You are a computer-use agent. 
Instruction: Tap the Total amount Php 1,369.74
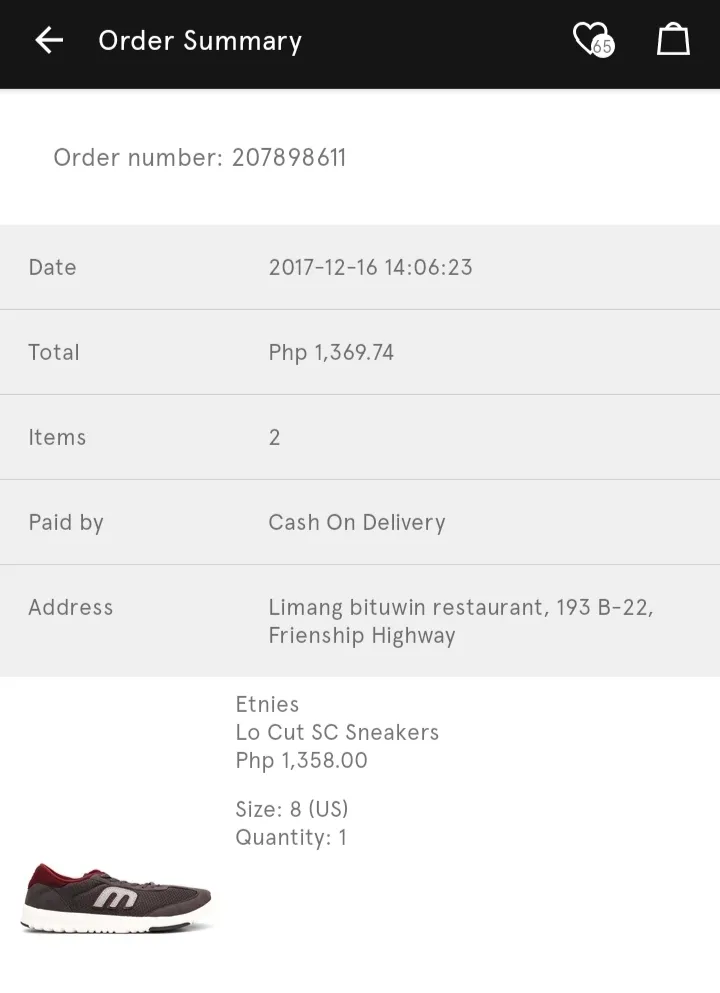point(331,353)
